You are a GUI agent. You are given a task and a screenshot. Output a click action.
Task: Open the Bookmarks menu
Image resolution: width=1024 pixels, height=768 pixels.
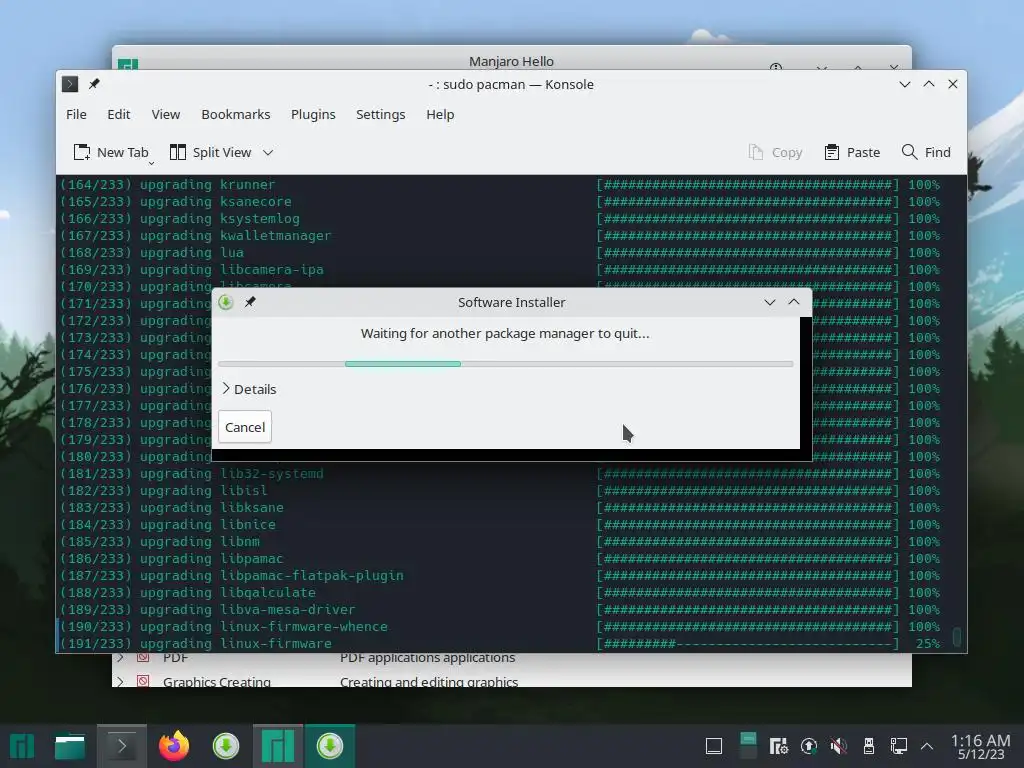pos(236,114)
